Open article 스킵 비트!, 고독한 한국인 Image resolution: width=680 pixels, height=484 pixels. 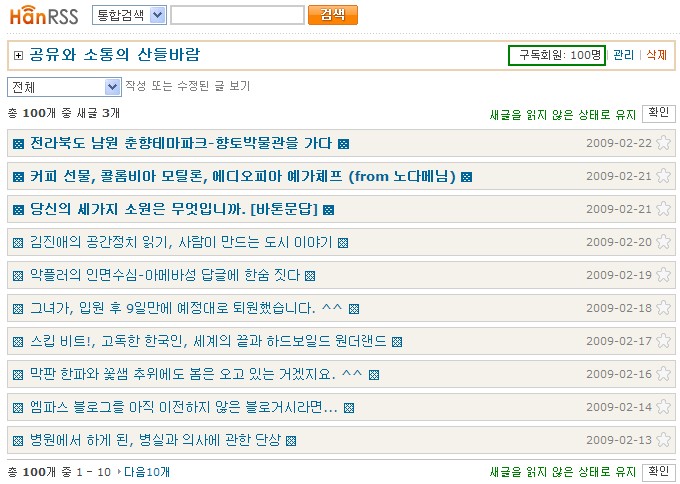coord(208,341)
